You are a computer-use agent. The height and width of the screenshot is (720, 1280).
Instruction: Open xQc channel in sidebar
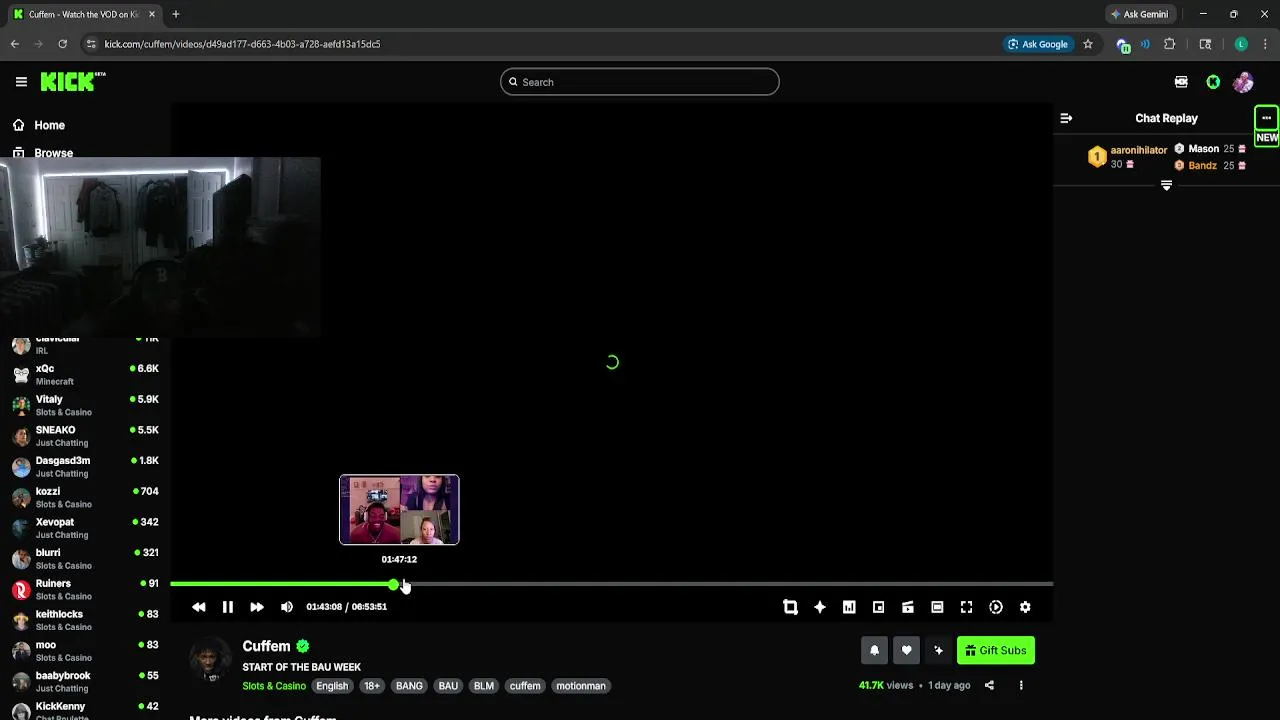[85, 375]
